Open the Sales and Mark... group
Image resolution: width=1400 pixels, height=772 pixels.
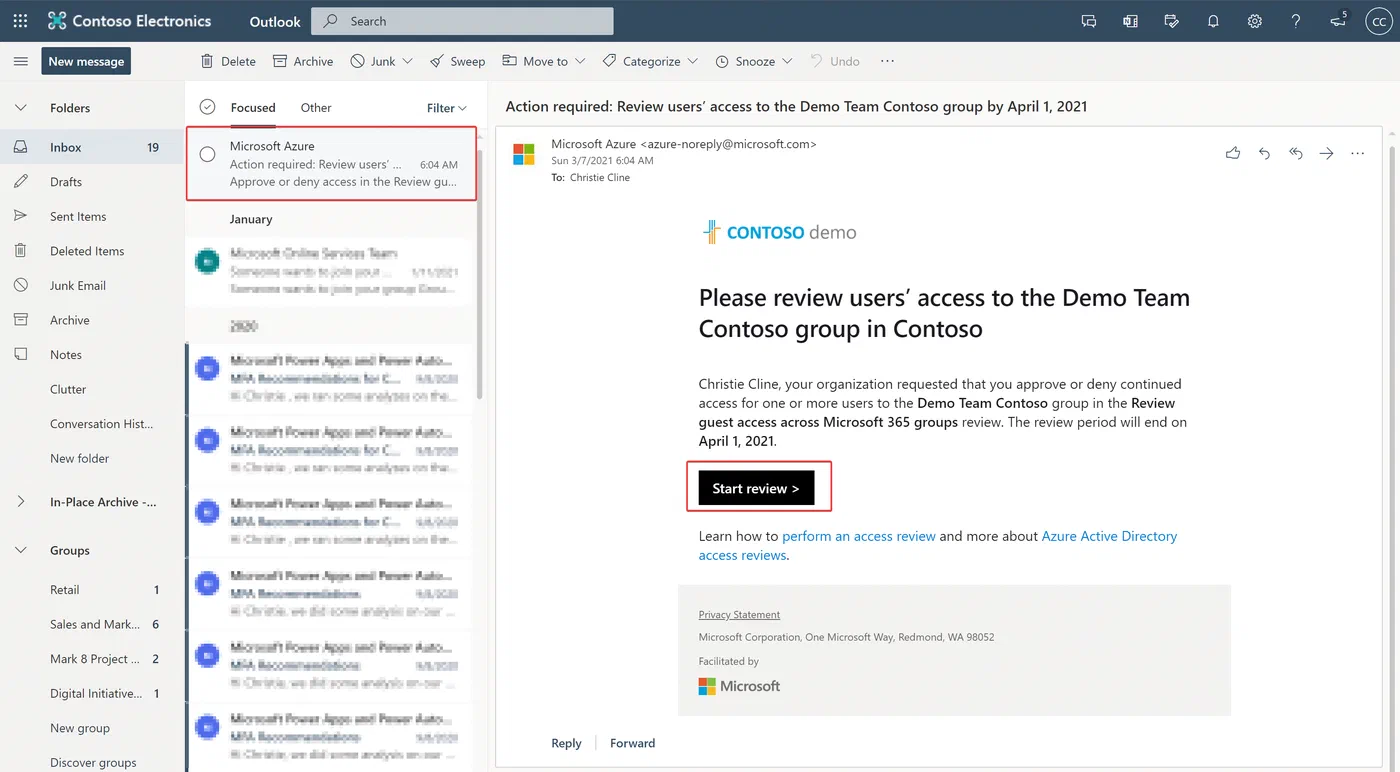(x=92, y=624)
